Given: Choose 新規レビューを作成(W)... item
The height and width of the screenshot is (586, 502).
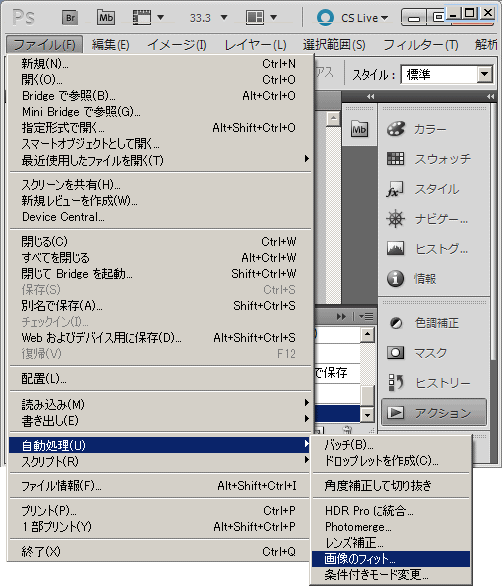Looking at the screenshot, I should pyautogui.click(x=160, y=201).
